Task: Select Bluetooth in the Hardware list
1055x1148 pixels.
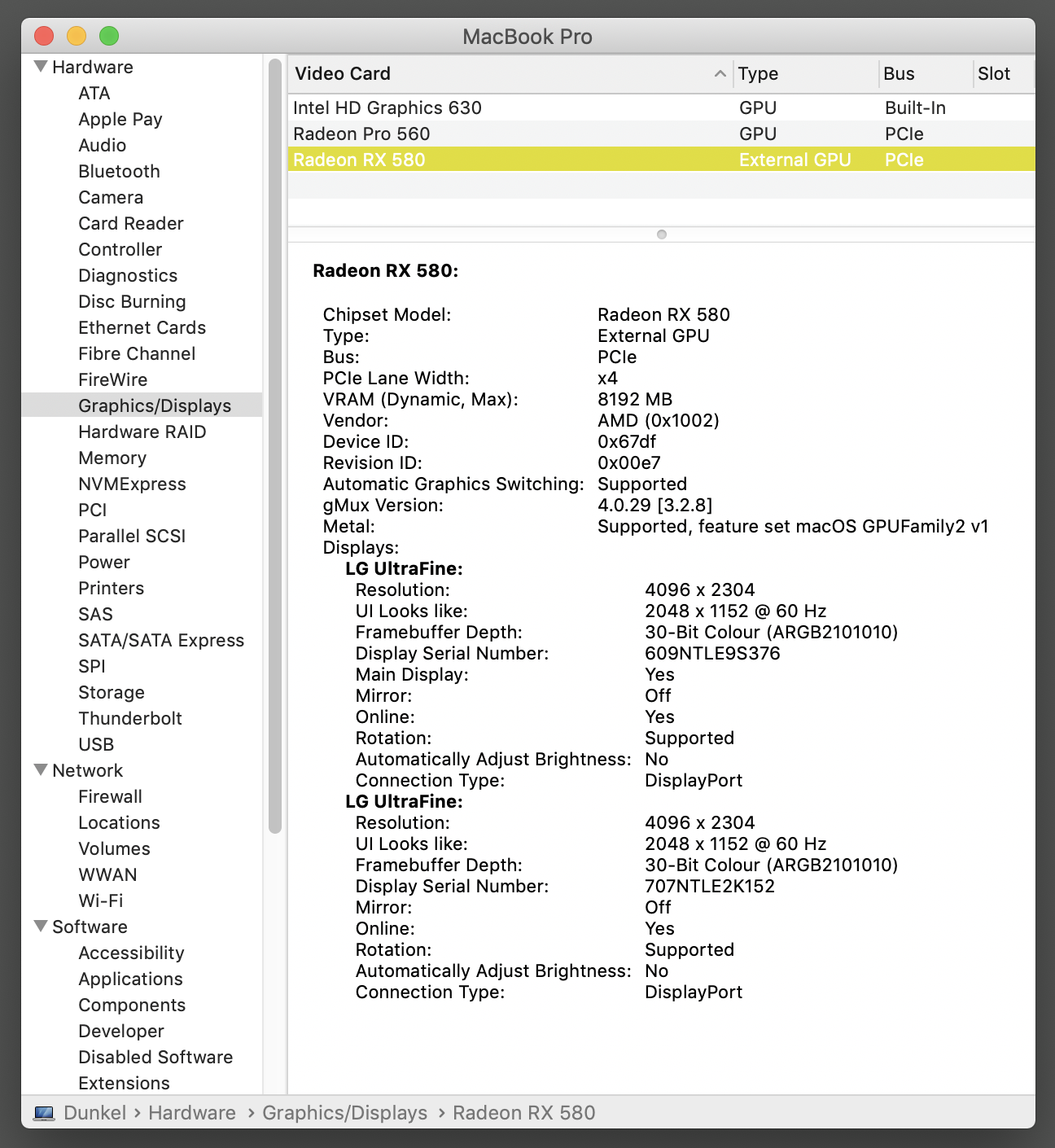Action: [x=120, y=171]
